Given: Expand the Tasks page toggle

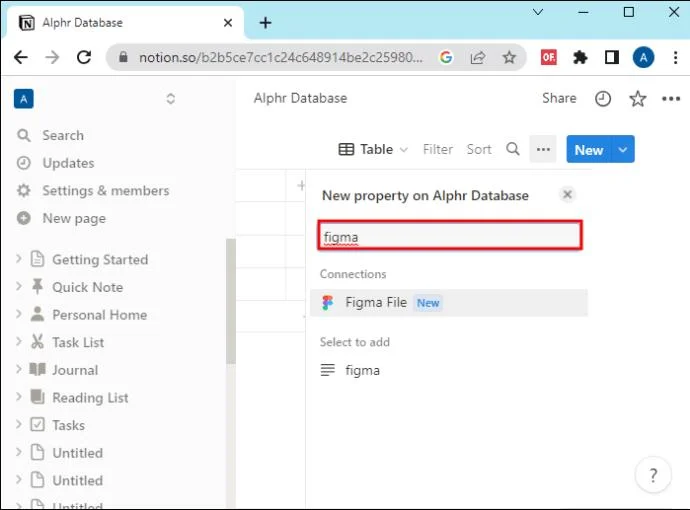Looking at the screenshot, I should pyautogui.click(x=18, y=425).
